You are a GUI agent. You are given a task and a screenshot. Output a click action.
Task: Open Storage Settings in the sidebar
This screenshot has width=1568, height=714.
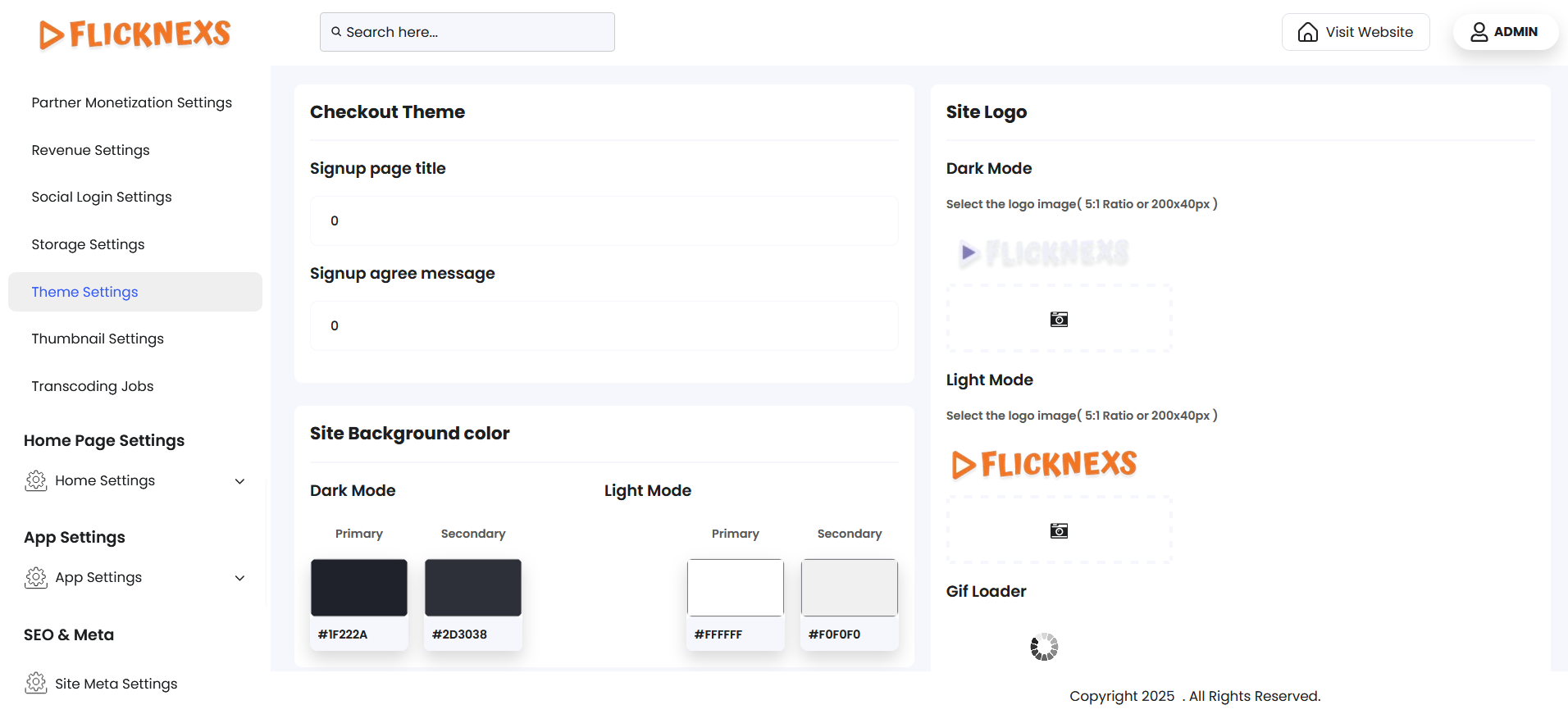tap(88, 244)
